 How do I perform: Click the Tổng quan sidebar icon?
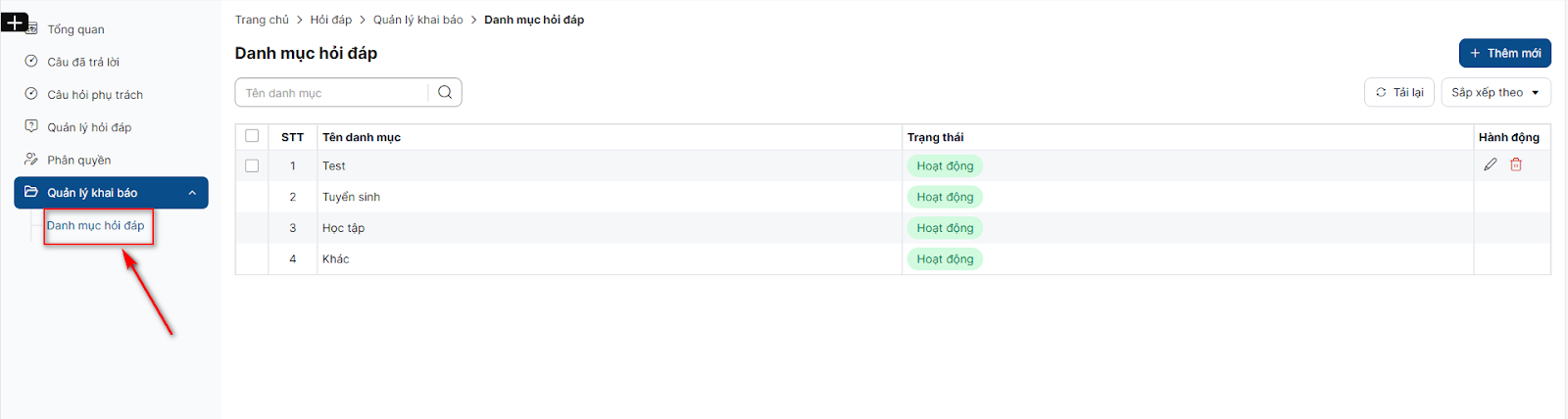pos(31,29)
